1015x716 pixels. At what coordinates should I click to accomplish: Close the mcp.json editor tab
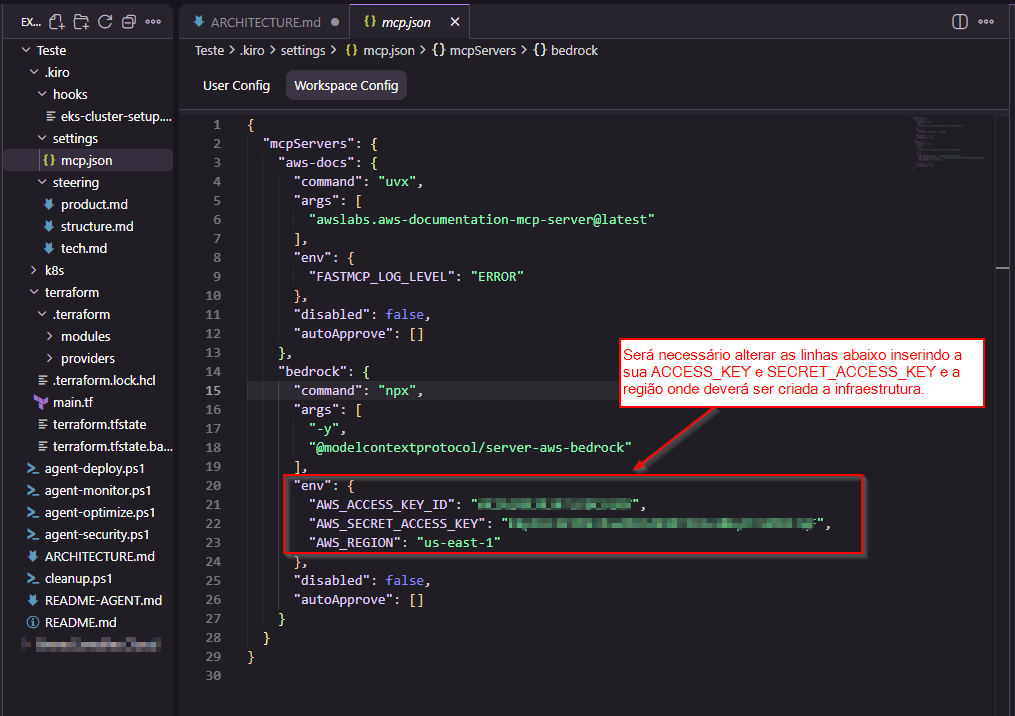(x=456, y=21)
